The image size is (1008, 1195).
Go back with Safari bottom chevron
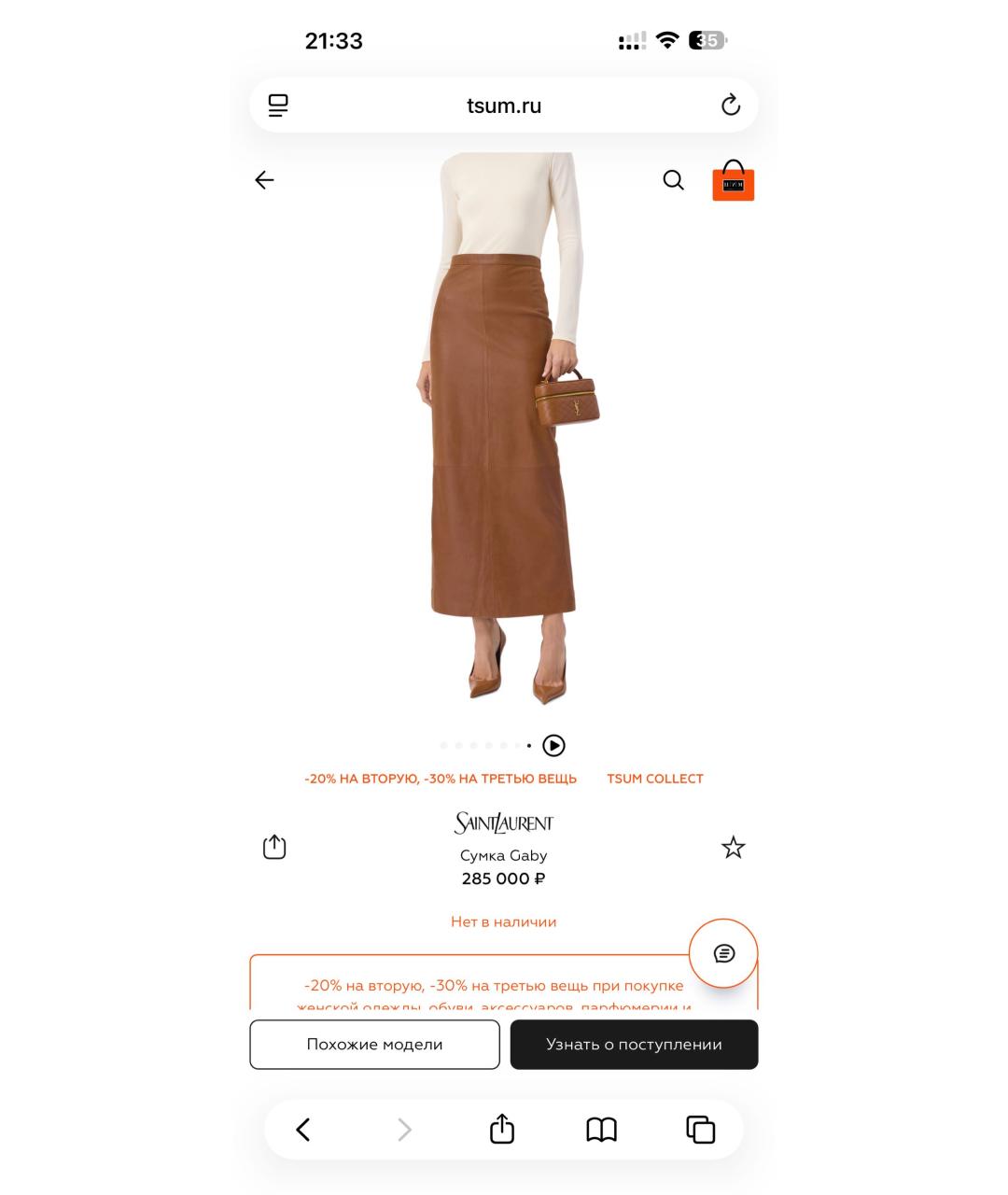(x=302, y=1130)
